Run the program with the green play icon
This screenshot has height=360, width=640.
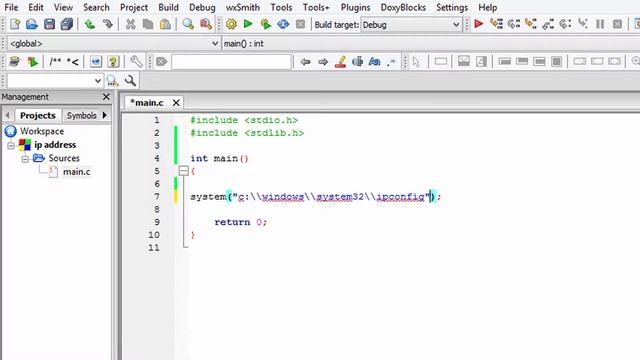(248, 24)
